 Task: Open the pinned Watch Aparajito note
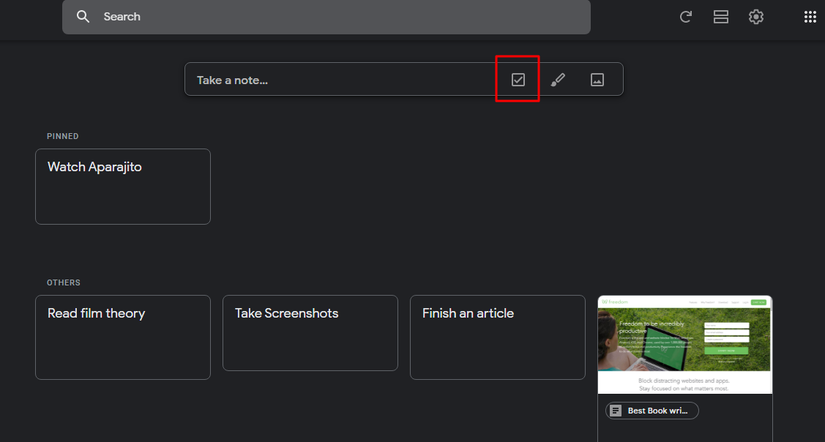[x=123, y=186]
